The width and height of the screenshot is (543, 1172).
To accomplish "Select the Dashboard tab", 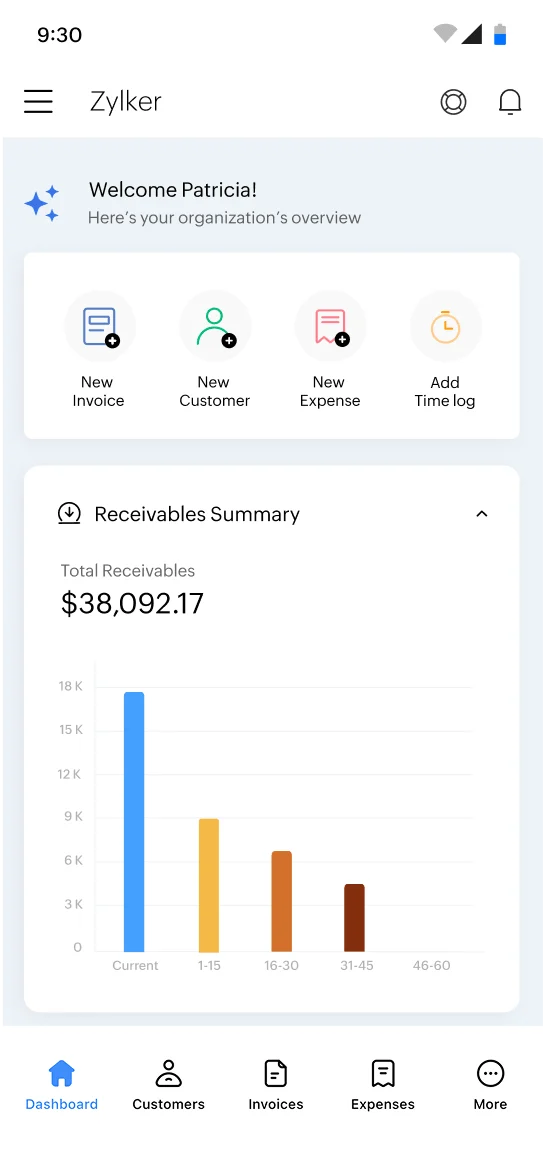I will point(61,1085).
